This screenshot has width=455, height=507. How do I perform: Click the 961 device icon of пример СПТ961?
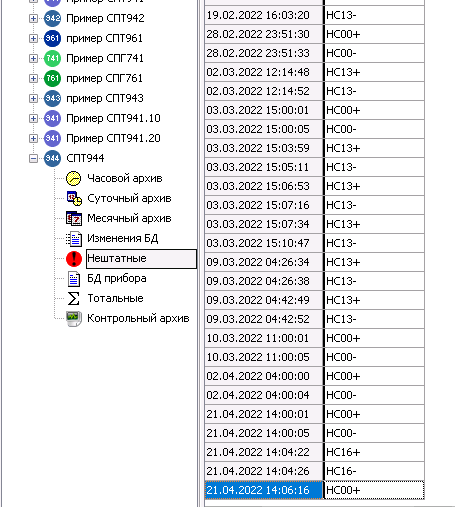tap(52, 38)
